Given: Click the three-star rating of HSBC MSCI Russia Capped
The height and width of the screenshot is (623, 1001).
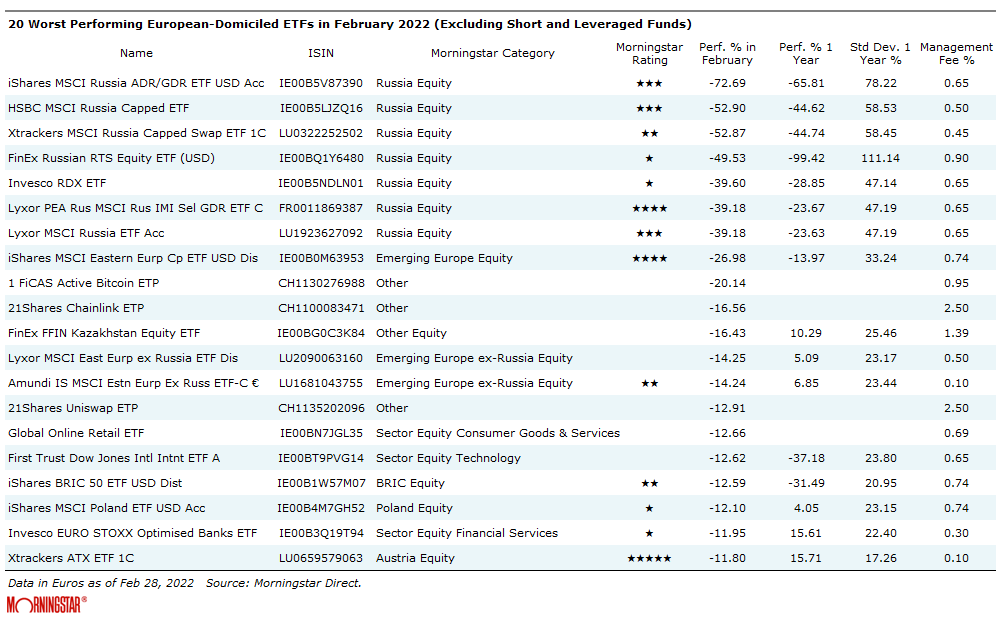Looking at the screenshot, I should [x=648, y=108].
